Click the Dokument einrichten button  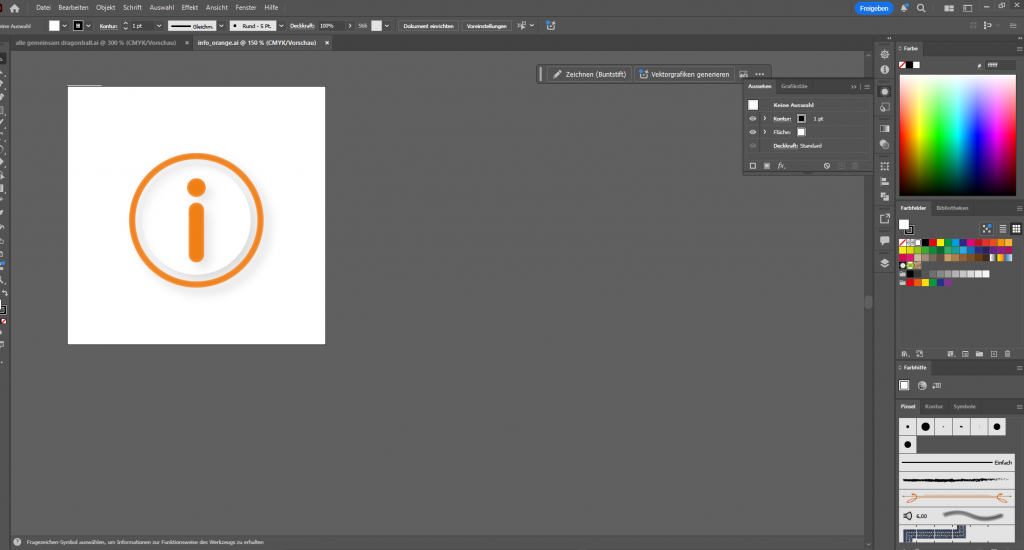tap(429, 25)
